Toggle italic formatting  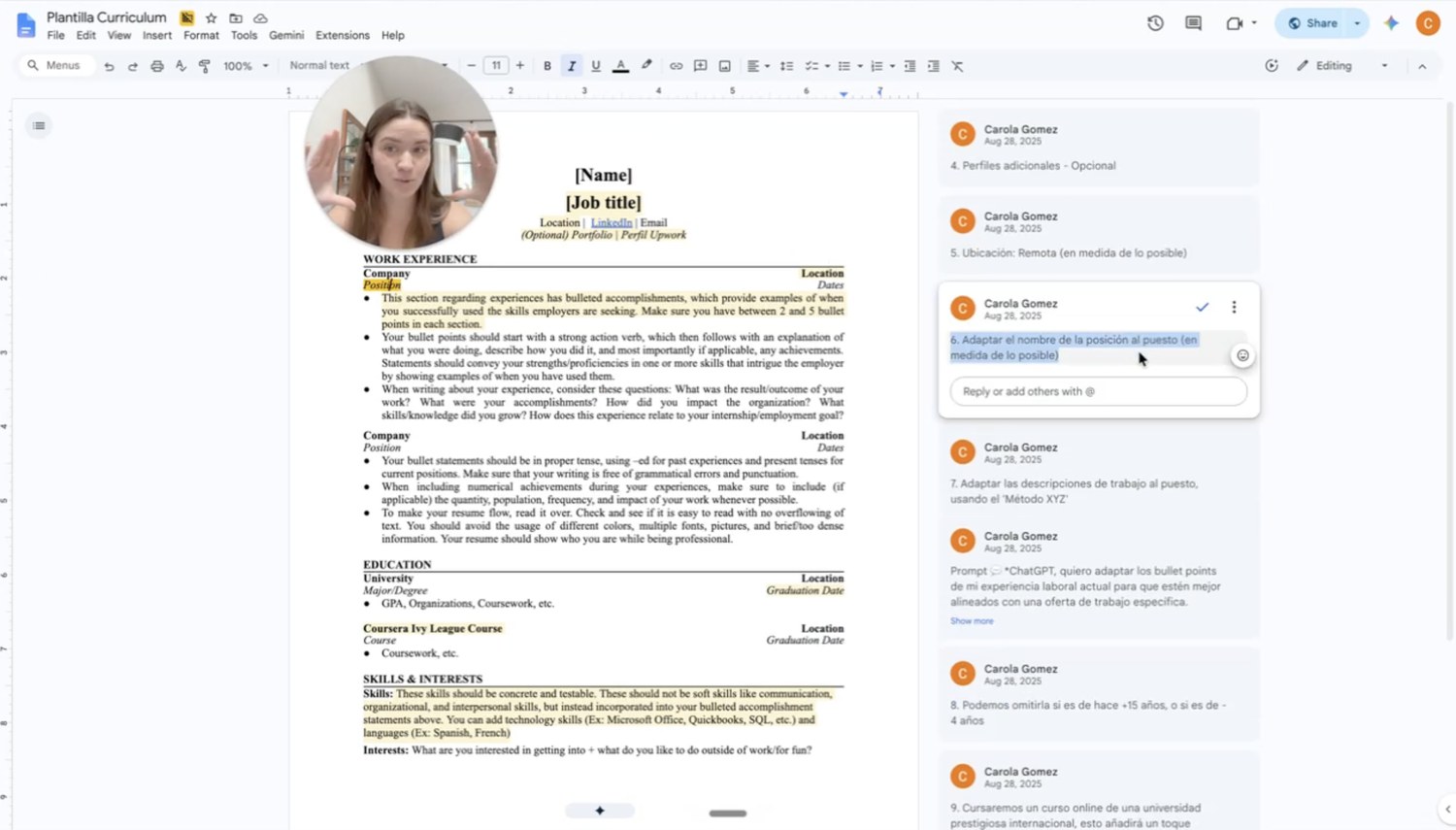(x=572, y=66)
